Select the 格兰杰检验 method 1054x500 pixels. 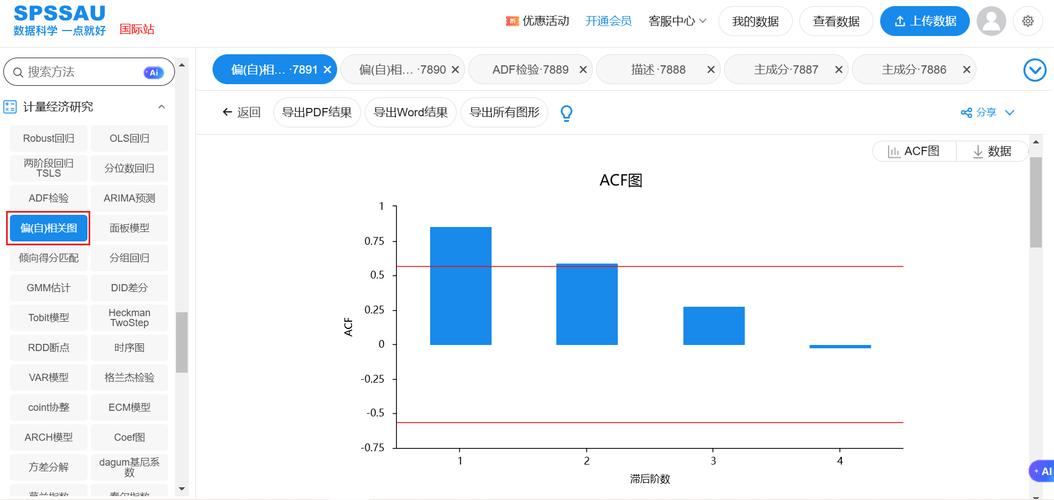(129, 377)
